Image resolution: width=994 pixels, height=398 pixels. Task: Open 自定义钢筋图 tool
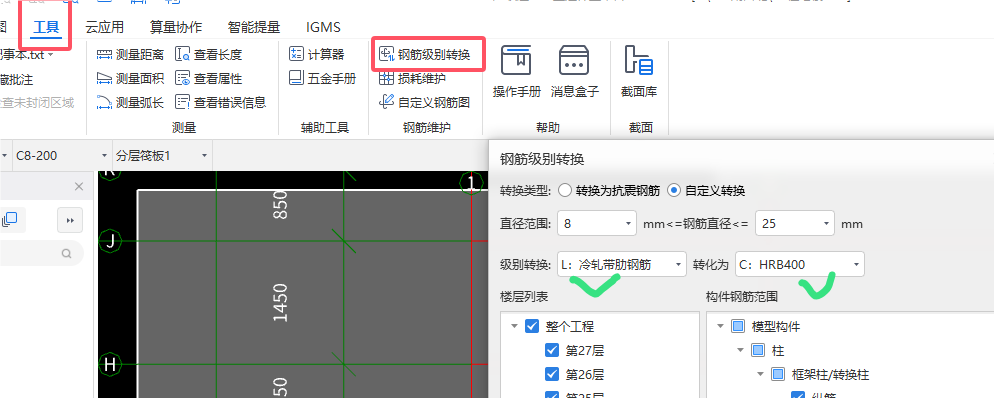[424, 102]
